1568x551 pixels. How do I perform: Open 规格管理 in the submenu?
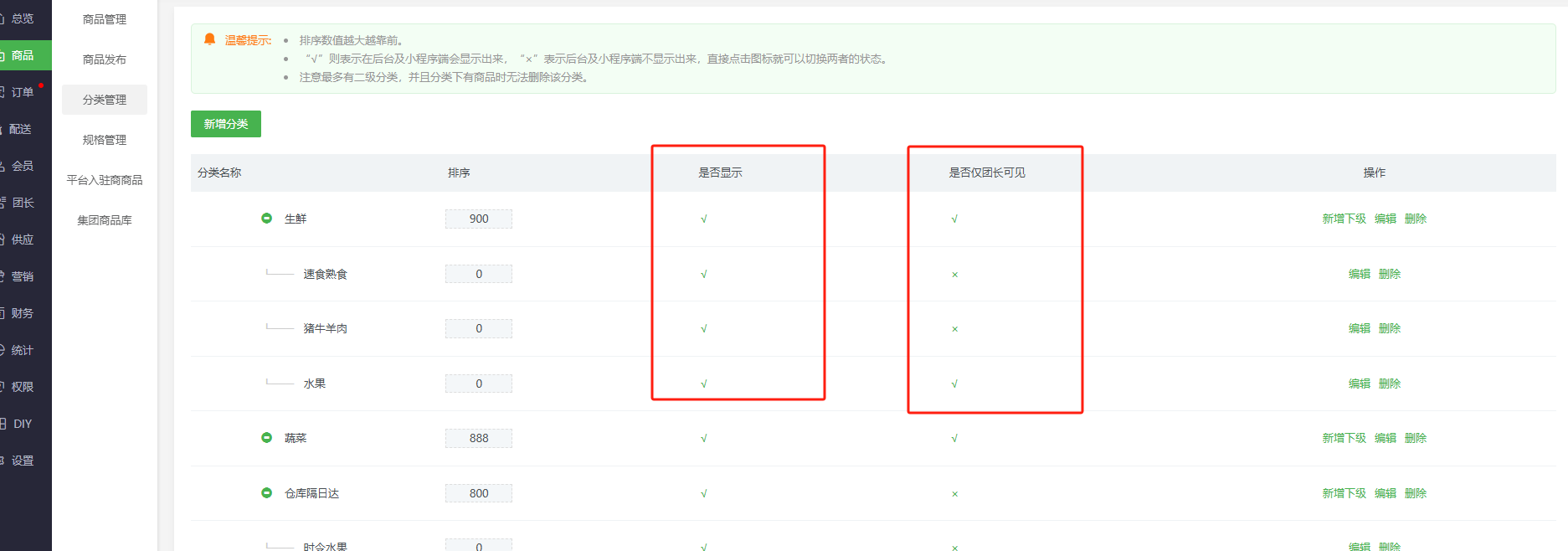(105, 140)
